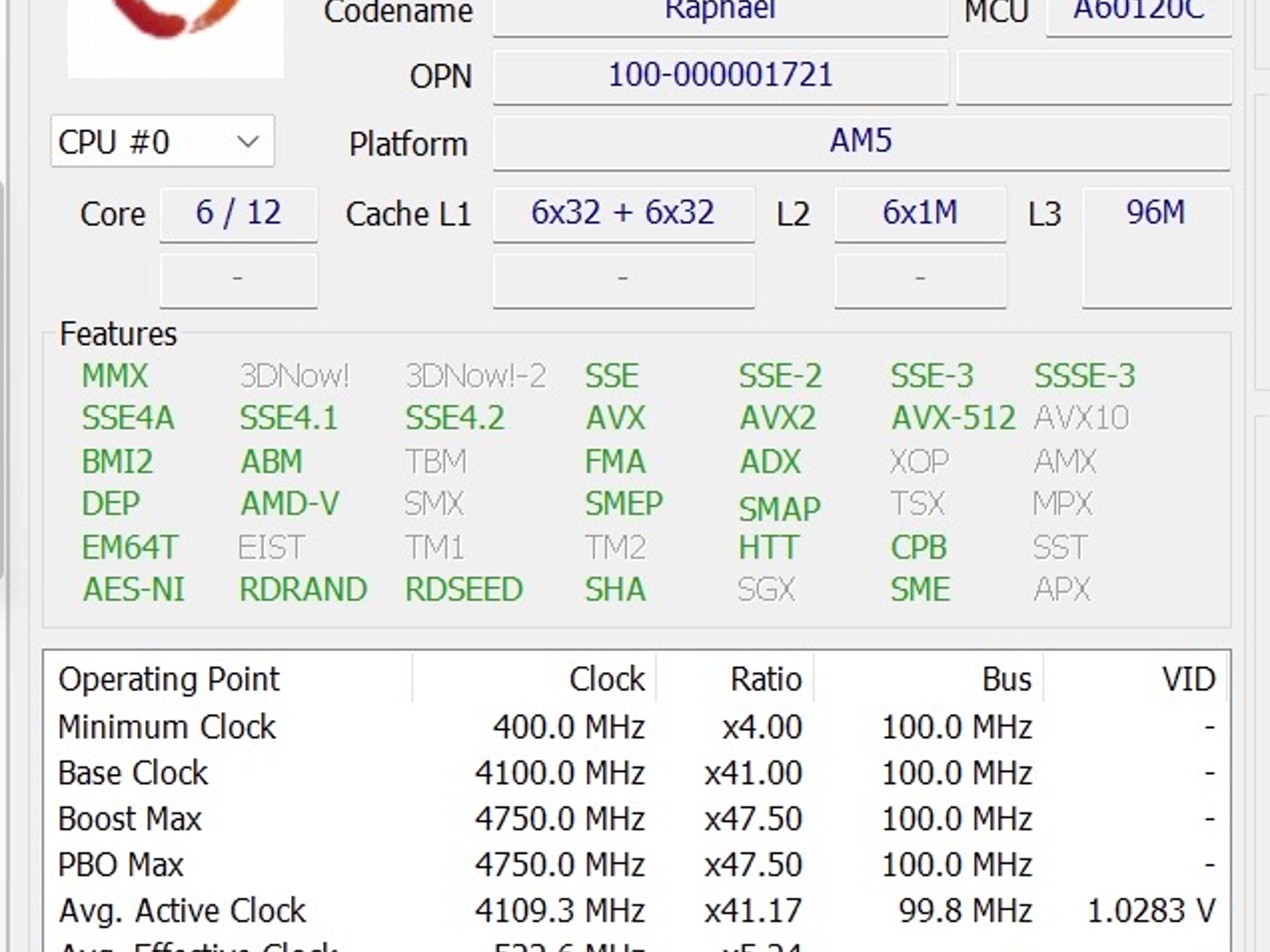This screenshot has width=1270, height=952.
Task: Click the SSE4A feature label
Action: click(128, 418)
